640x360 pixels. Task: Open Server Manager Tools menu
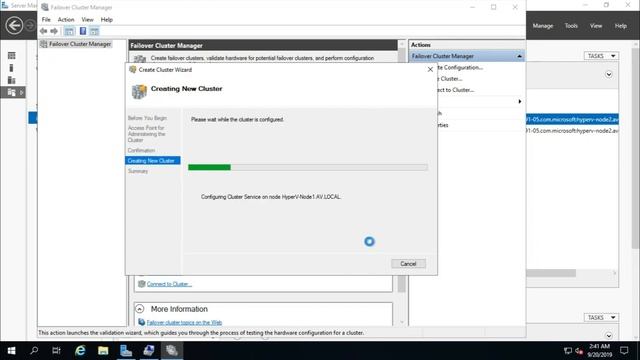coord(571,26)
